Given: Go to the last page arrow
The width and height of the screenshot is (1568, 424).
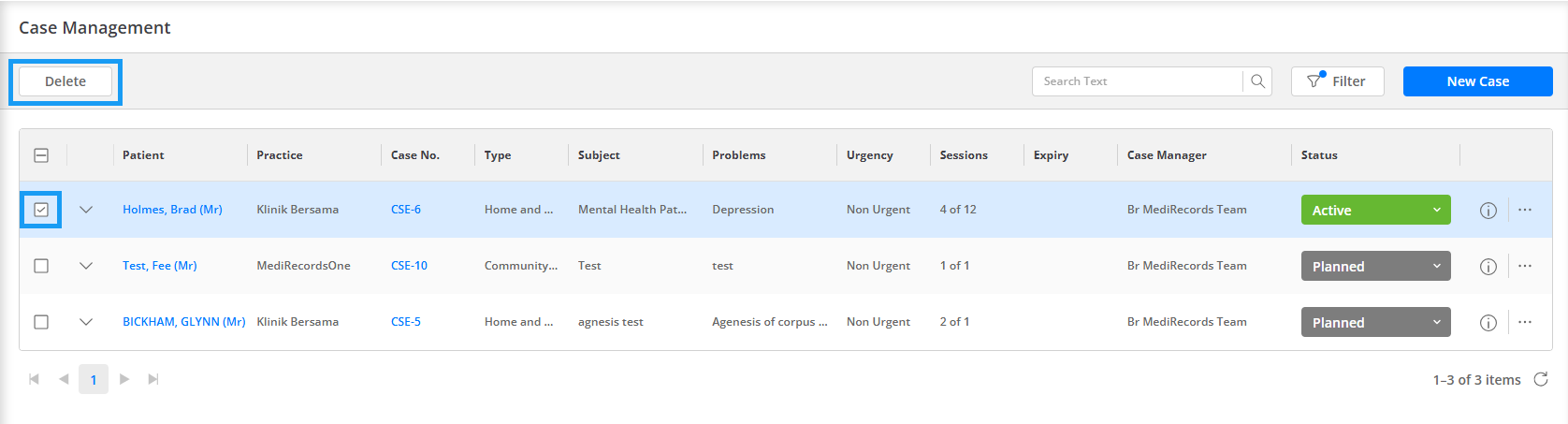Looking at the screenshot, I should pos(153,379).
